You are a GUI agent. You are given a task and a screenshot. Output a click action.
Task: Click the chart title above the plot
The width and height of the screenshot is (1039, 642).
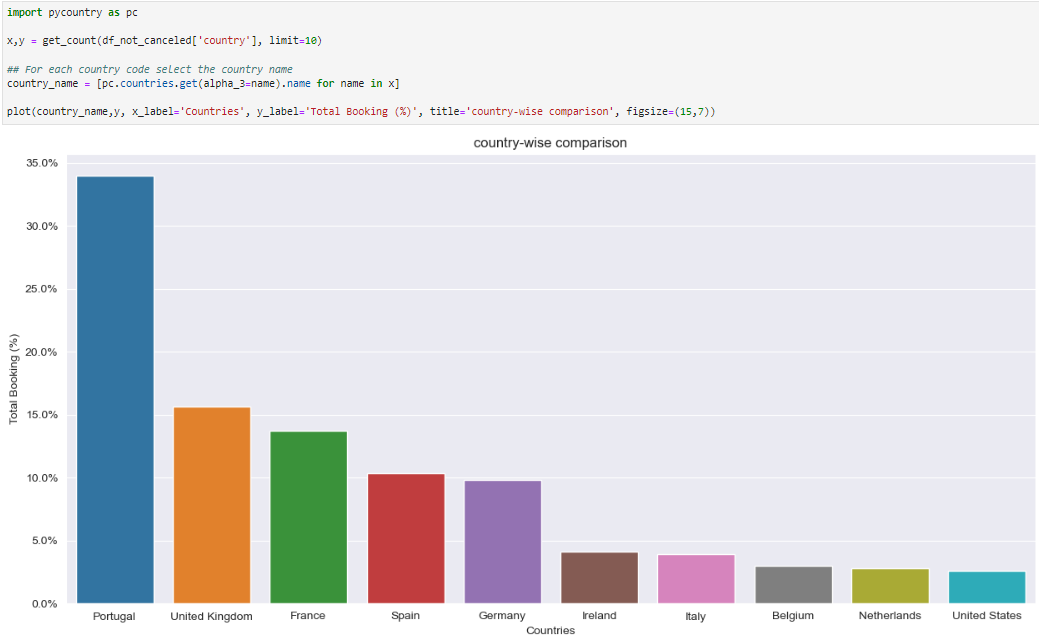pyautogui.click(x=550, y=143)
